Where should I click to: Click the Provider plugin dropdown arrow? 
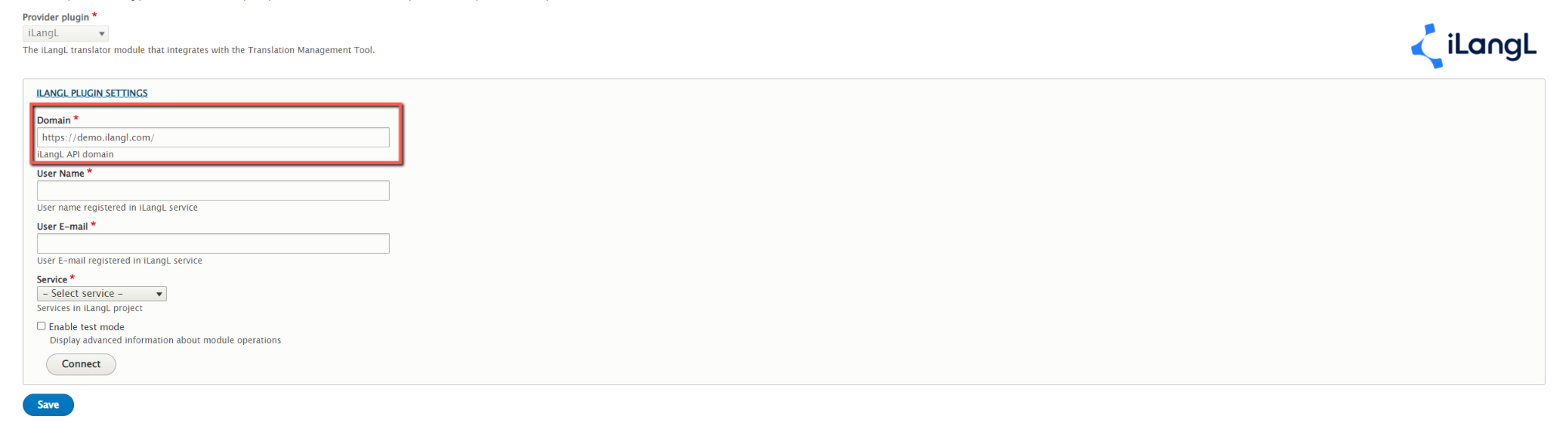[x=101, y=34]
